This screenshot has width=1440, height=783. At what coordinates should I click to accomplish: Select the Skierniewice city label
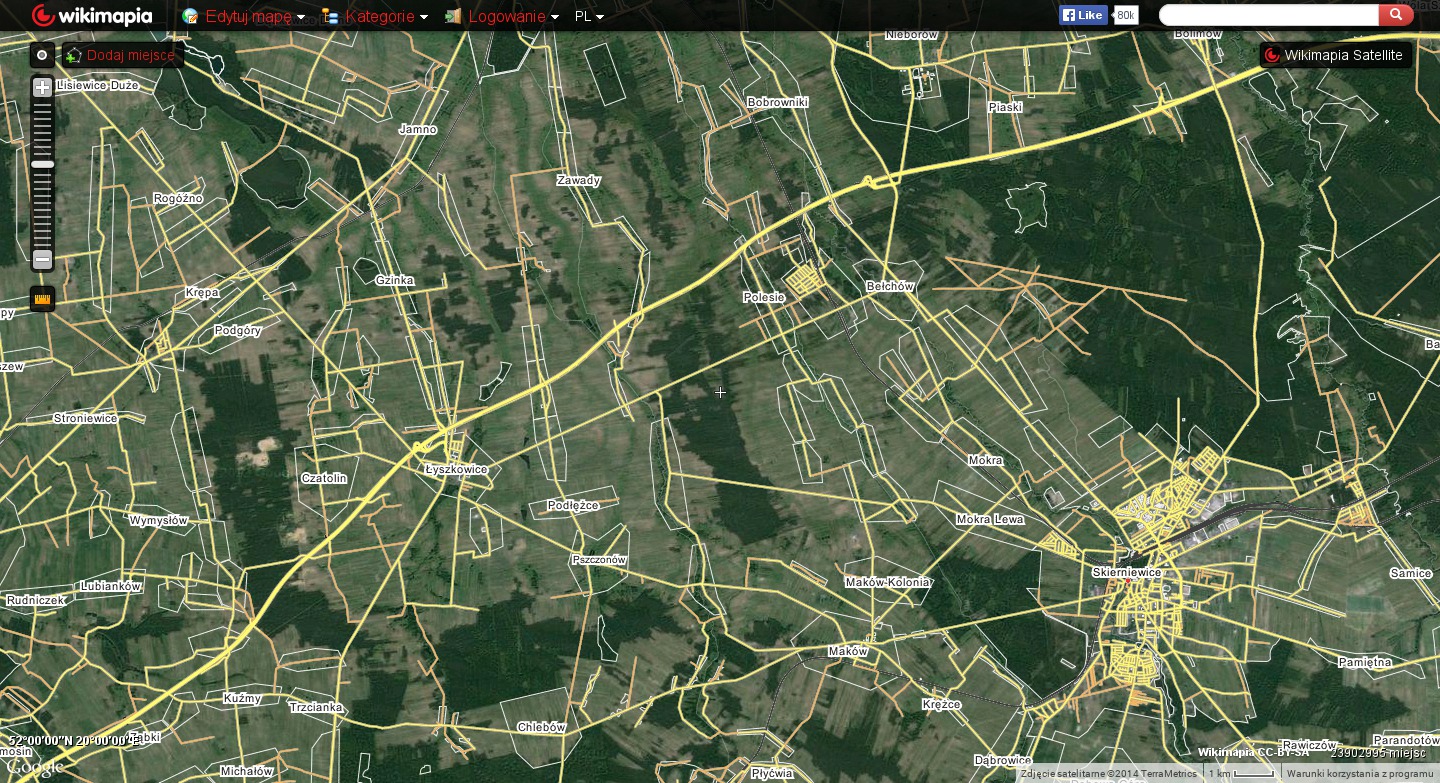(x=1127, y=573)
